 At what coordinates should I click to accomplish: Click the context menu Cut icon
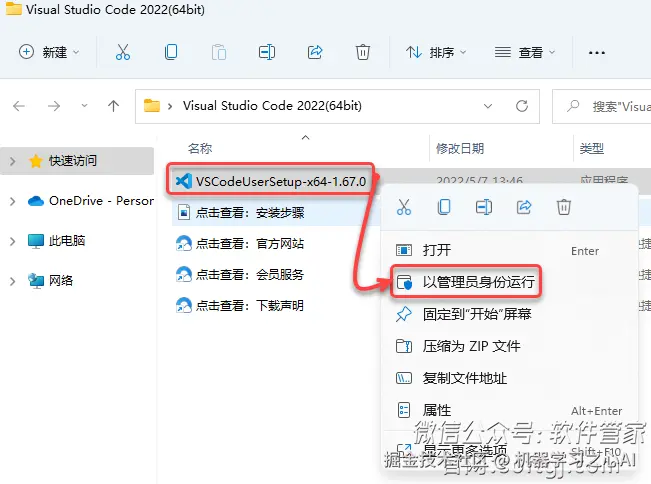point(404,207)
